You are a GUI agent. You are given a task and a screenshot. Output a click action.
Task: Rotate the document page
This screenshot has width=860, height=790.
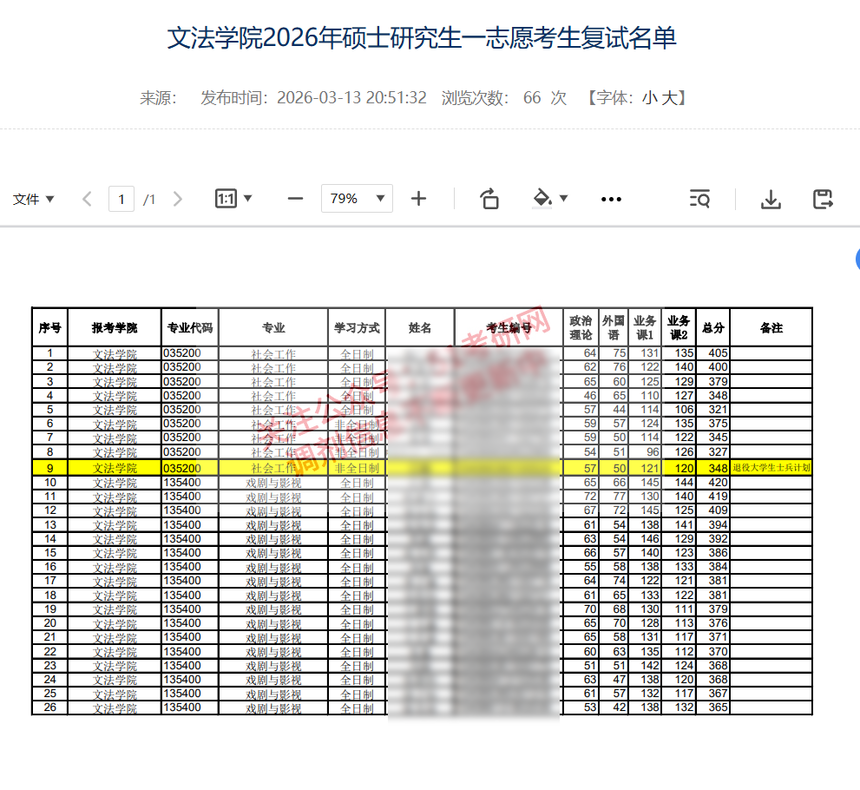coord(489,199)
